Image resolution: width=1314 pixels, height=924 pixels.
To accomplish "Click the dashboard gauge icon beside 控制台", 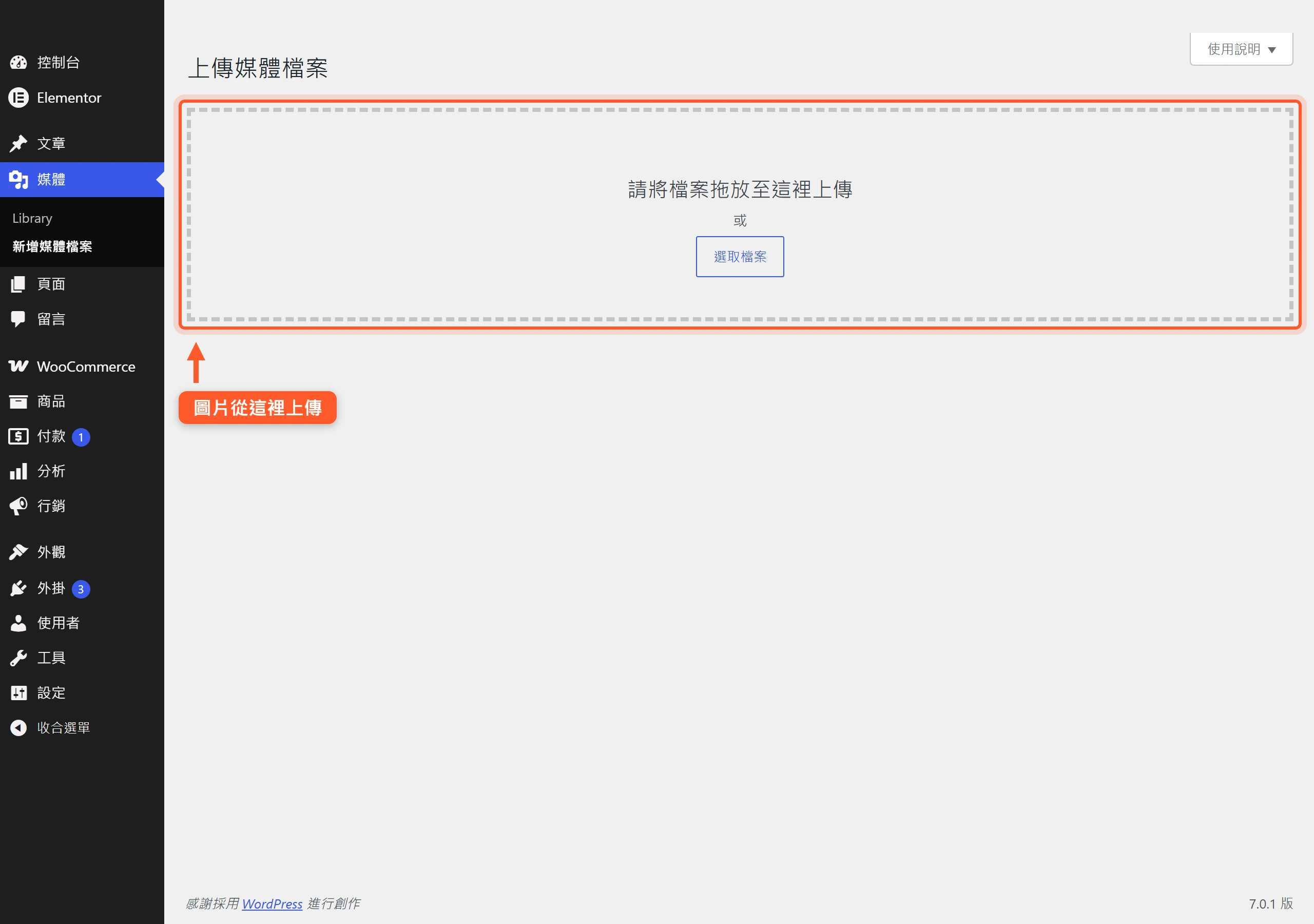I will (18, 63).
